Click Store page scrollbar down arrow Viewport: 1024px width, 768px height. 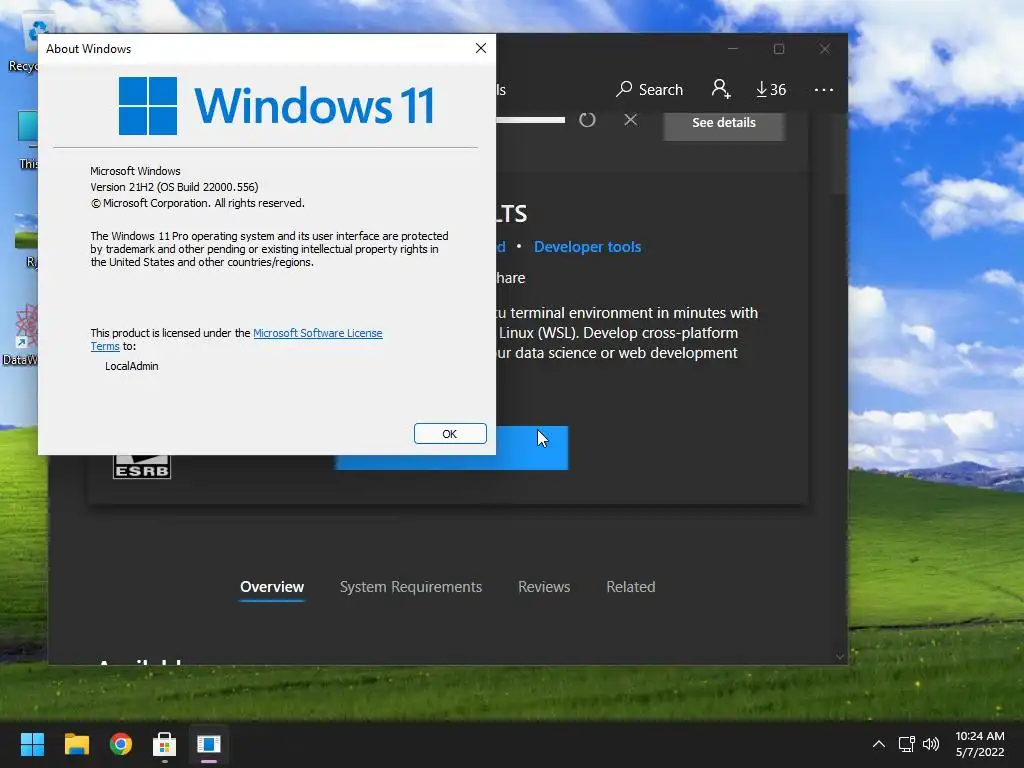(840, 657)
